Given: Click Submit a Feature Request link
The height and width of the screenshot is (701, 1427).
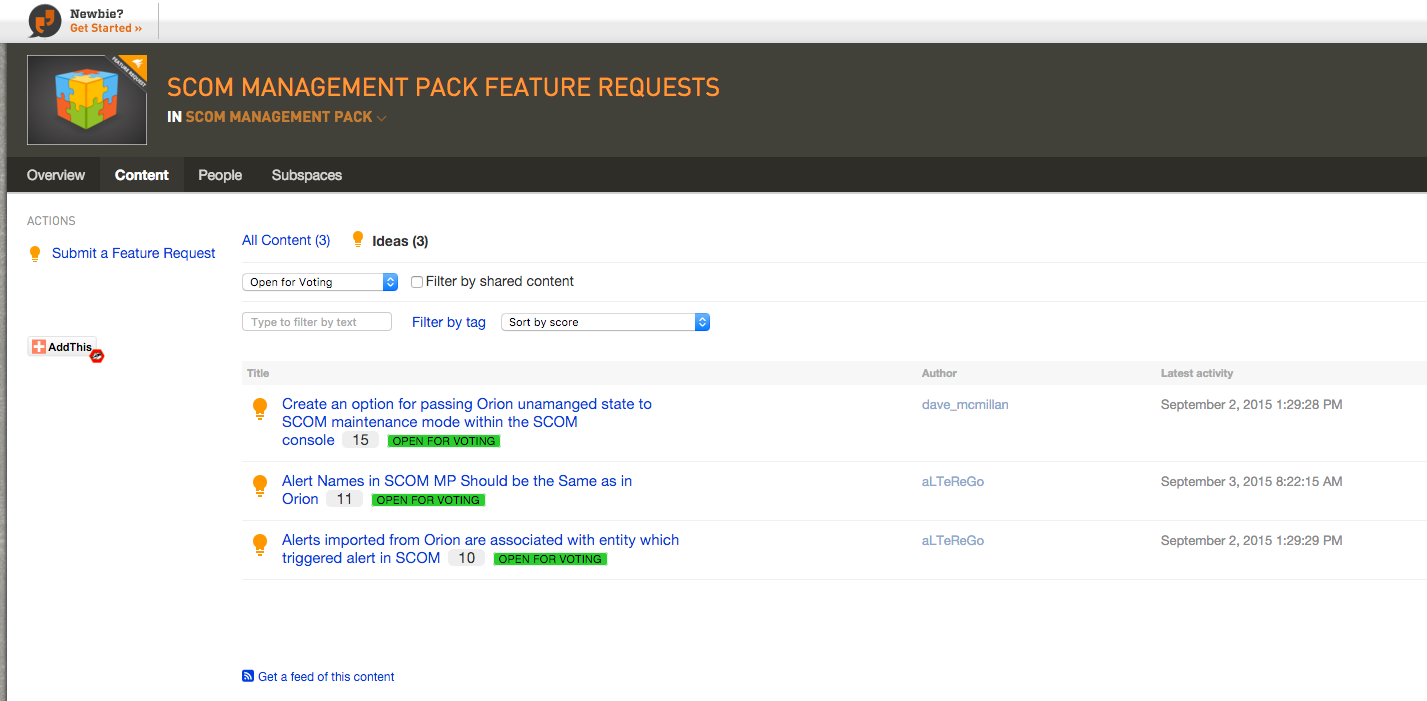Looking at the screenshot, I should 134,253.
